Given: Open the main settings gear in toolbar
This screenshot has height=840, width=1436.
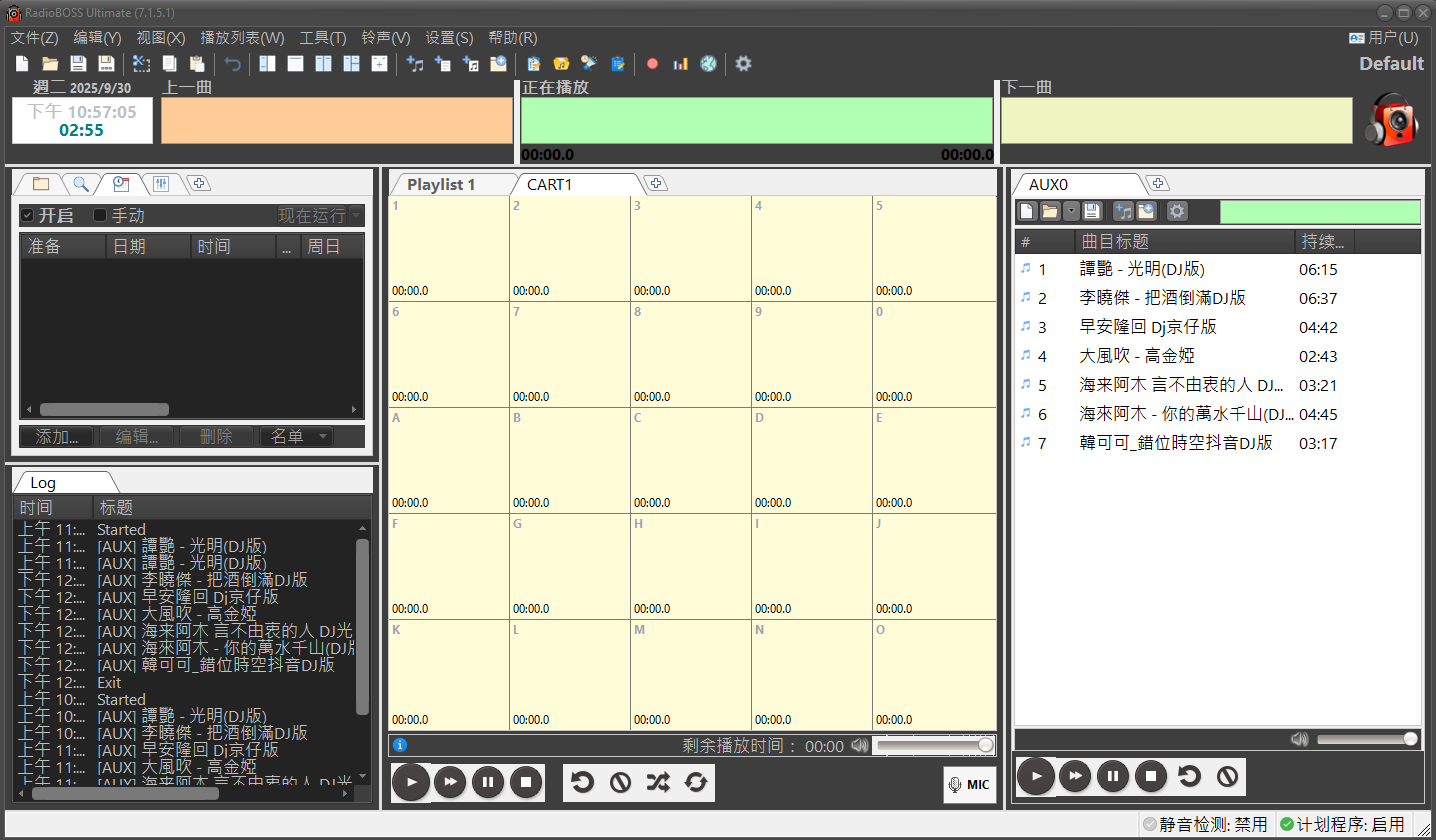Looking at the screenshot, I should click(743, 64).
